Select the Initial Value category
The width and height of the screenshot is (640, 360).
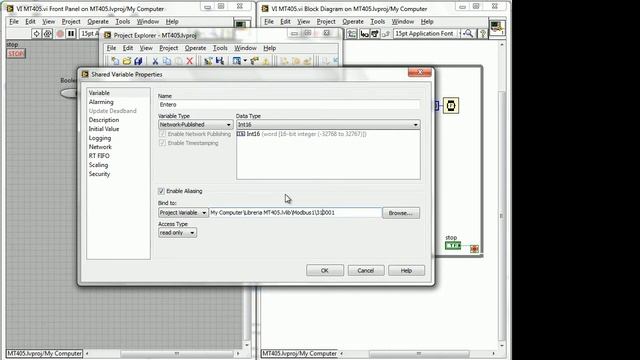(104, 129)
